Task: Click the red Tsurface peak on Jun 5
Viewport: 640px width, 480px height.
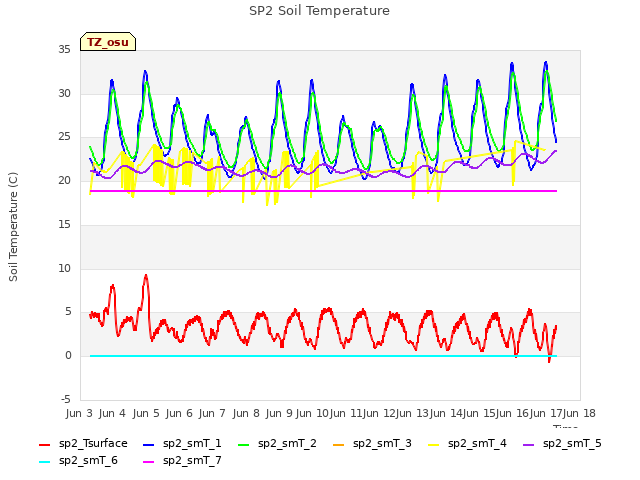Action: pyautogui.click(x=146, y=278)
